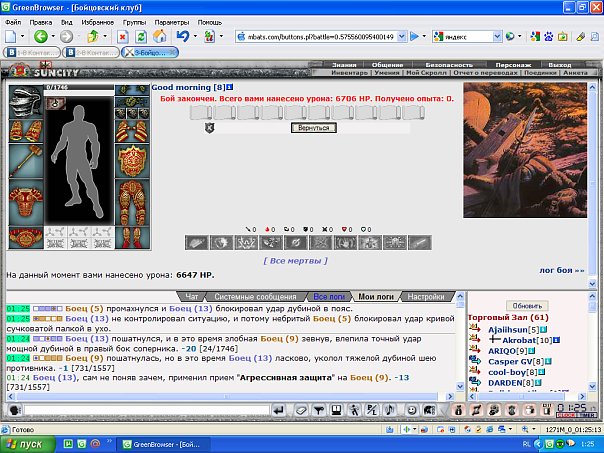
Task: Click the smiley face icon in chat bar
Action: (412, 410)
